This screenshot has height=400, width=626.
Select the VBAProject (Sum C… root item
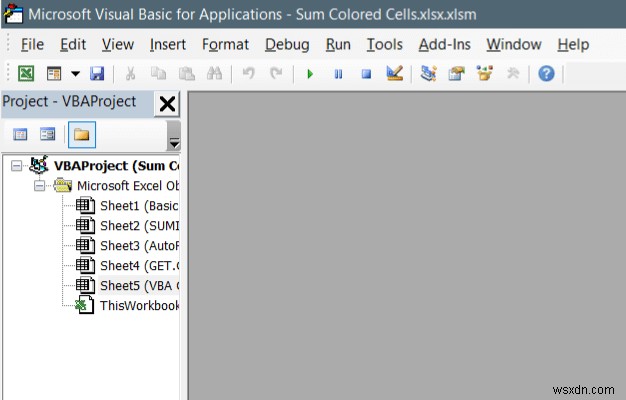coord(116,166)
